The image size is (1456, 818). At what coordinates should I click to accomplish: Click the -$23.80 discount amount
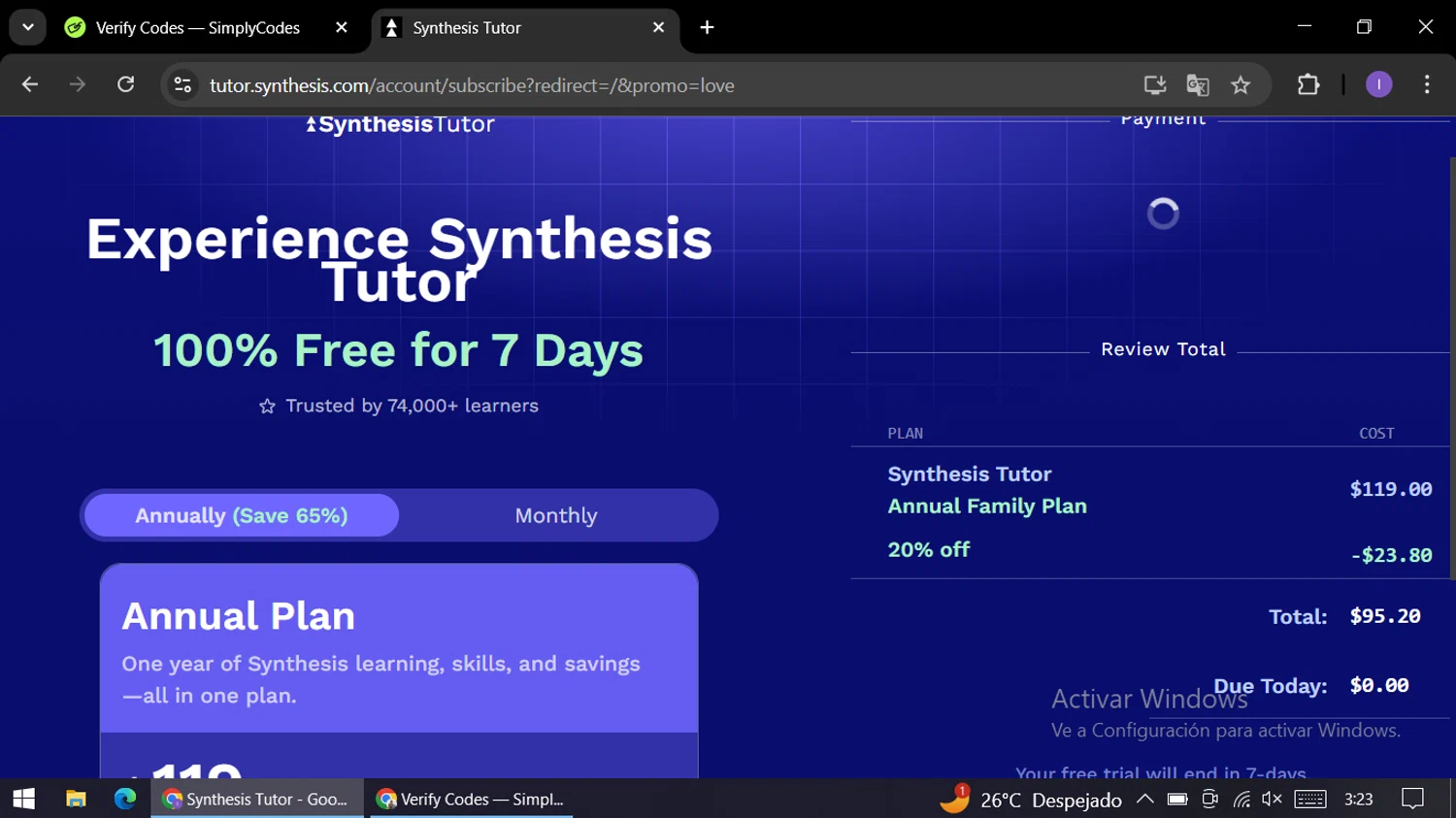click(x=1391, y=555)
